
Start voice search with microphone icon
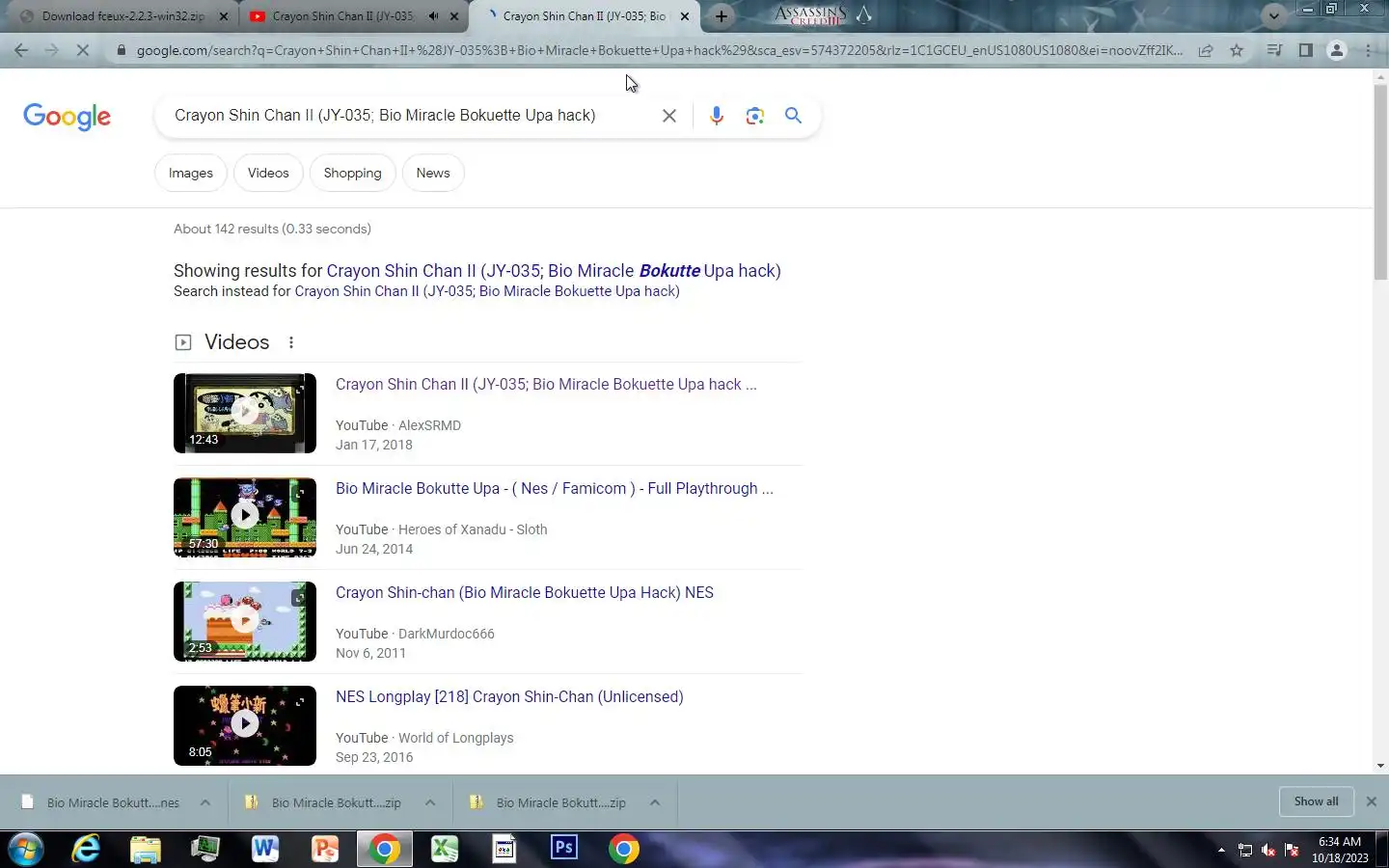click(x=716, y=116)
